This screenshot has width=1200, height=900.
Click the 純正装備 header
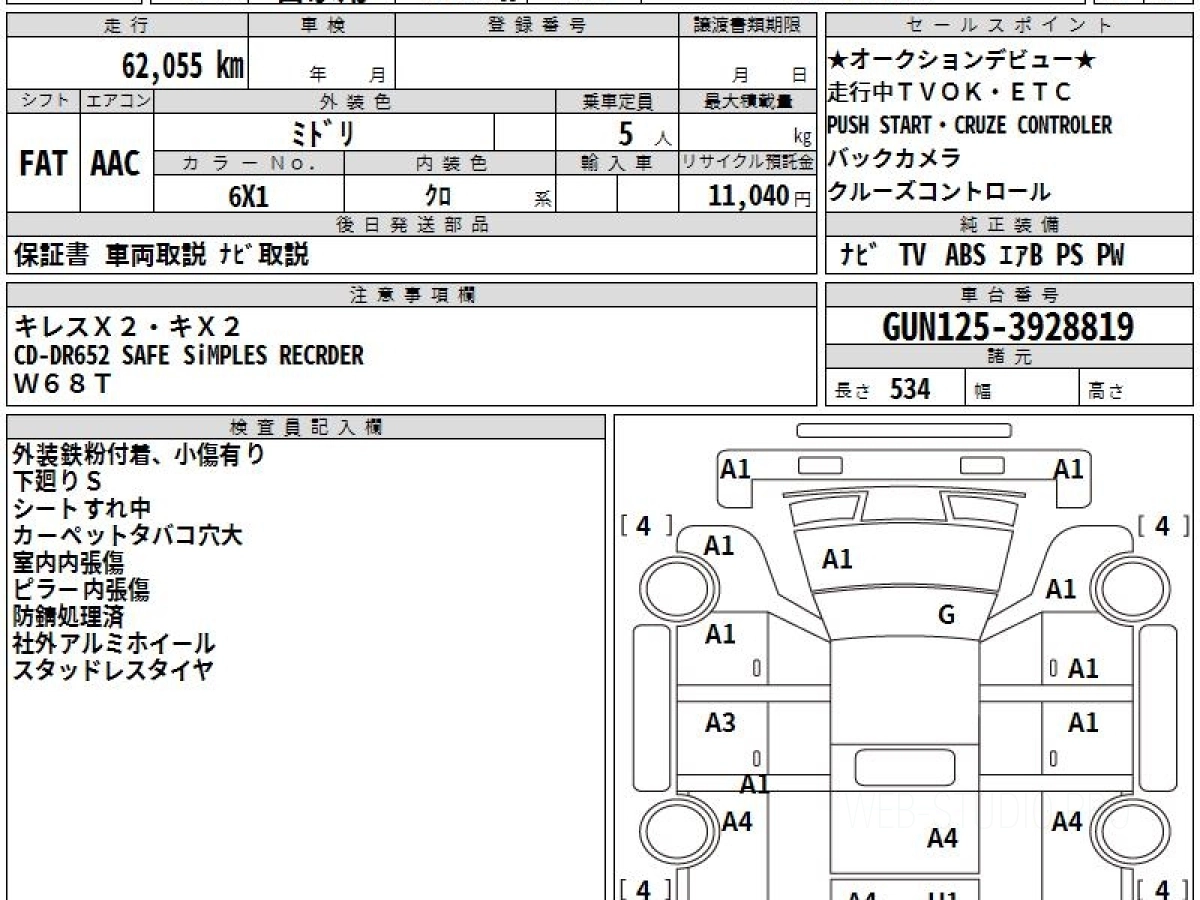pos(1009,225)
